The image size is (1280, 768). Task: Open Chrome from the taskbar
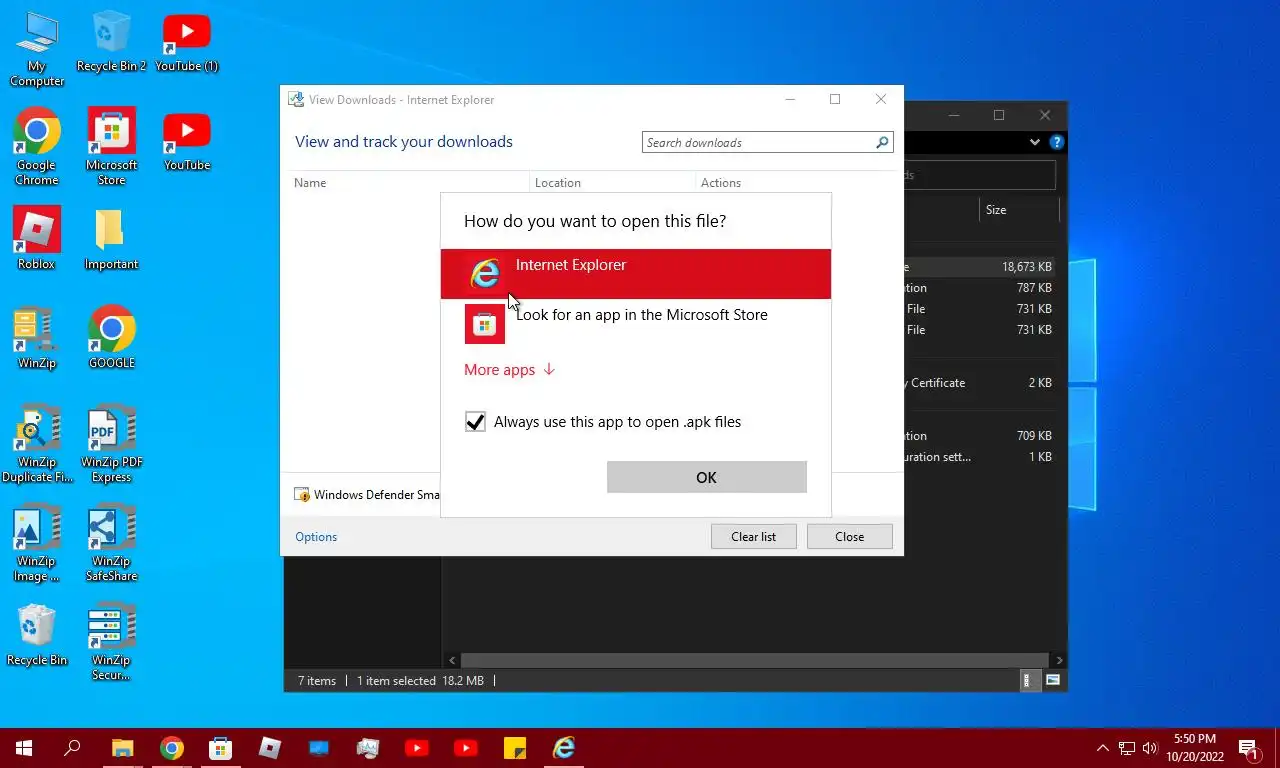(x=172, y=748)
